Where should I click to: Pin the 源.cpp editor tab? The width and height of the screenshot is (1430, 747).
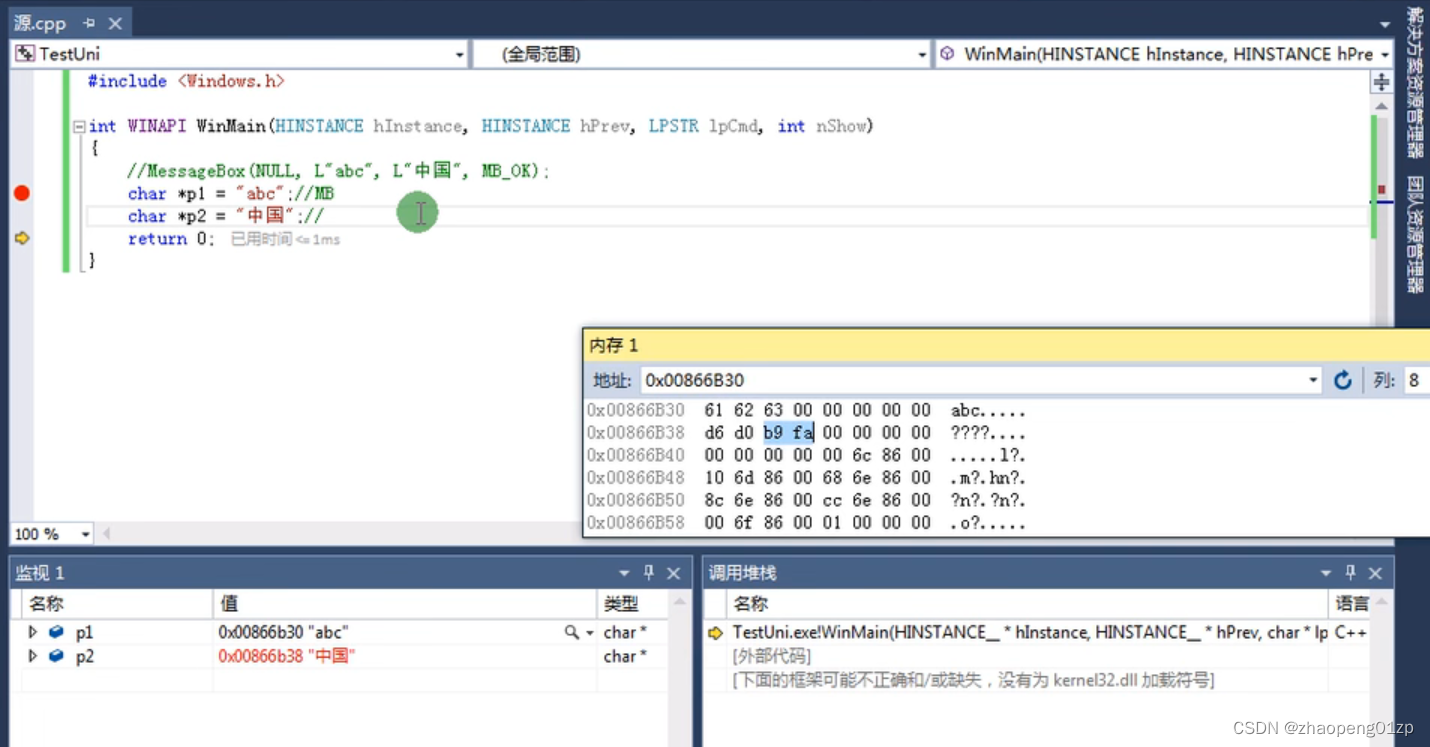(89, 23)
